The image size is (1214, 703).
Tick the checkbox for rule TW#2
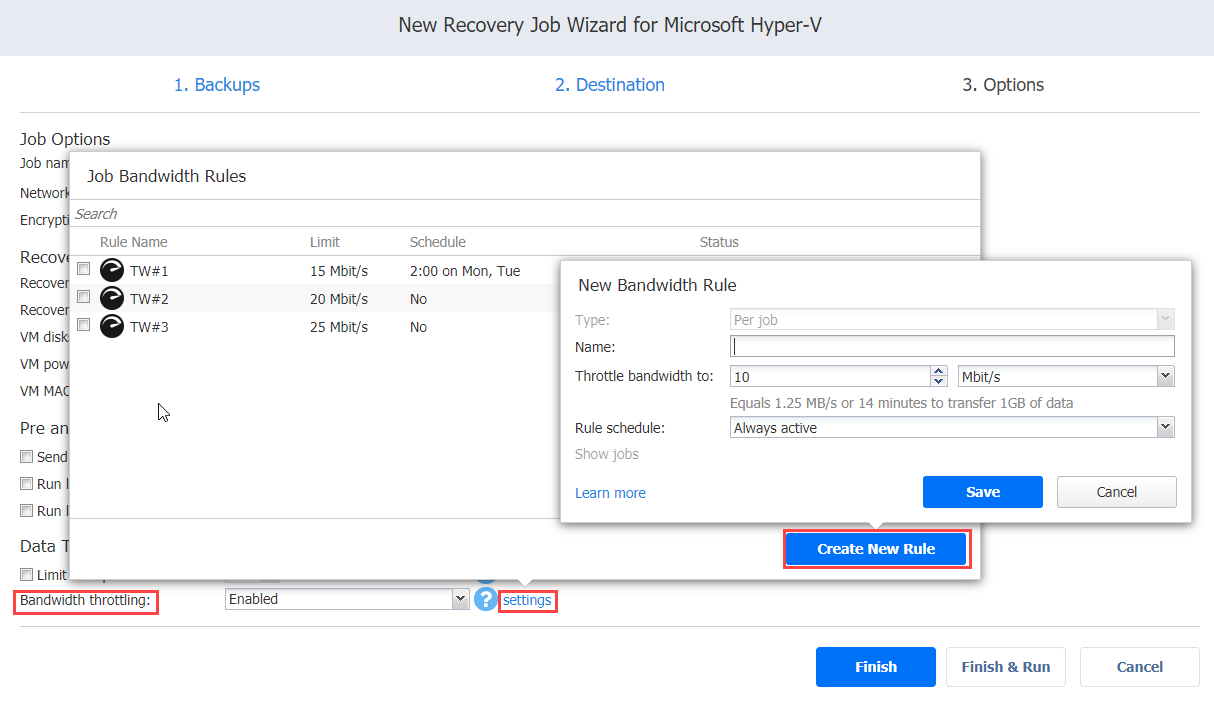pyautogui.click(x=84, y=297)
